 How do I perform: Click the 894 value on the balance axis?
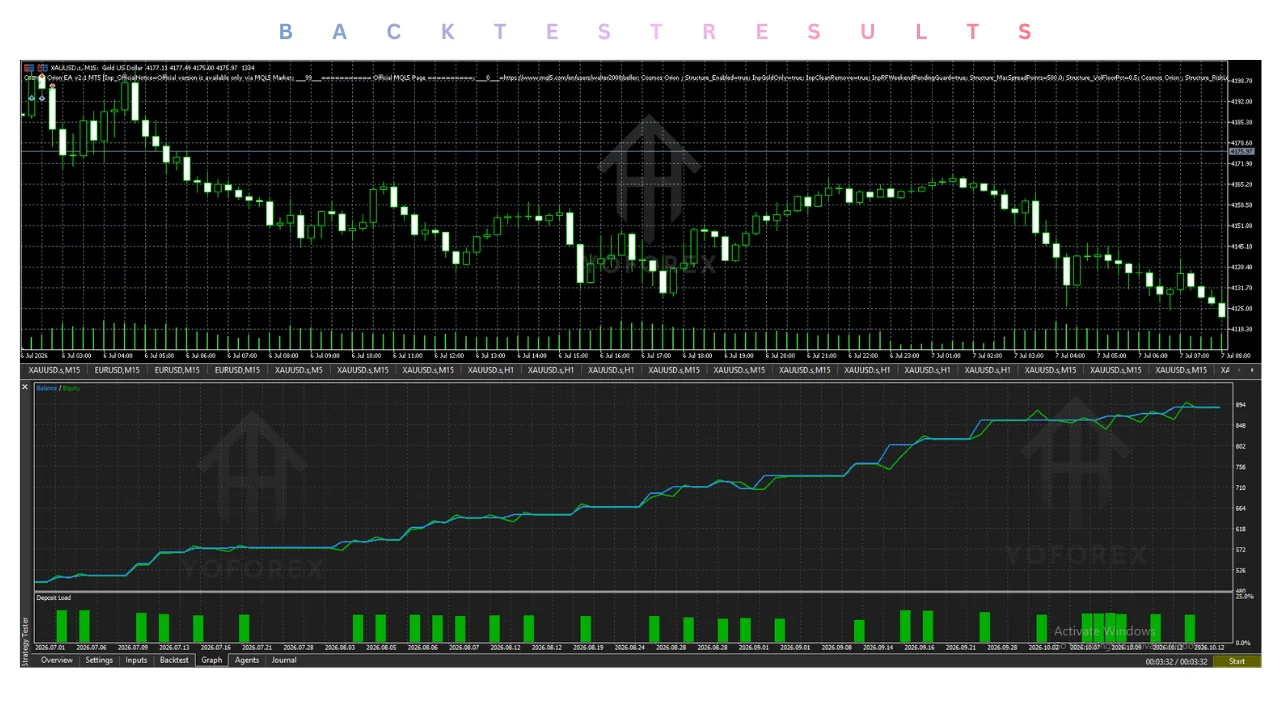click(x=1241, y=405)
